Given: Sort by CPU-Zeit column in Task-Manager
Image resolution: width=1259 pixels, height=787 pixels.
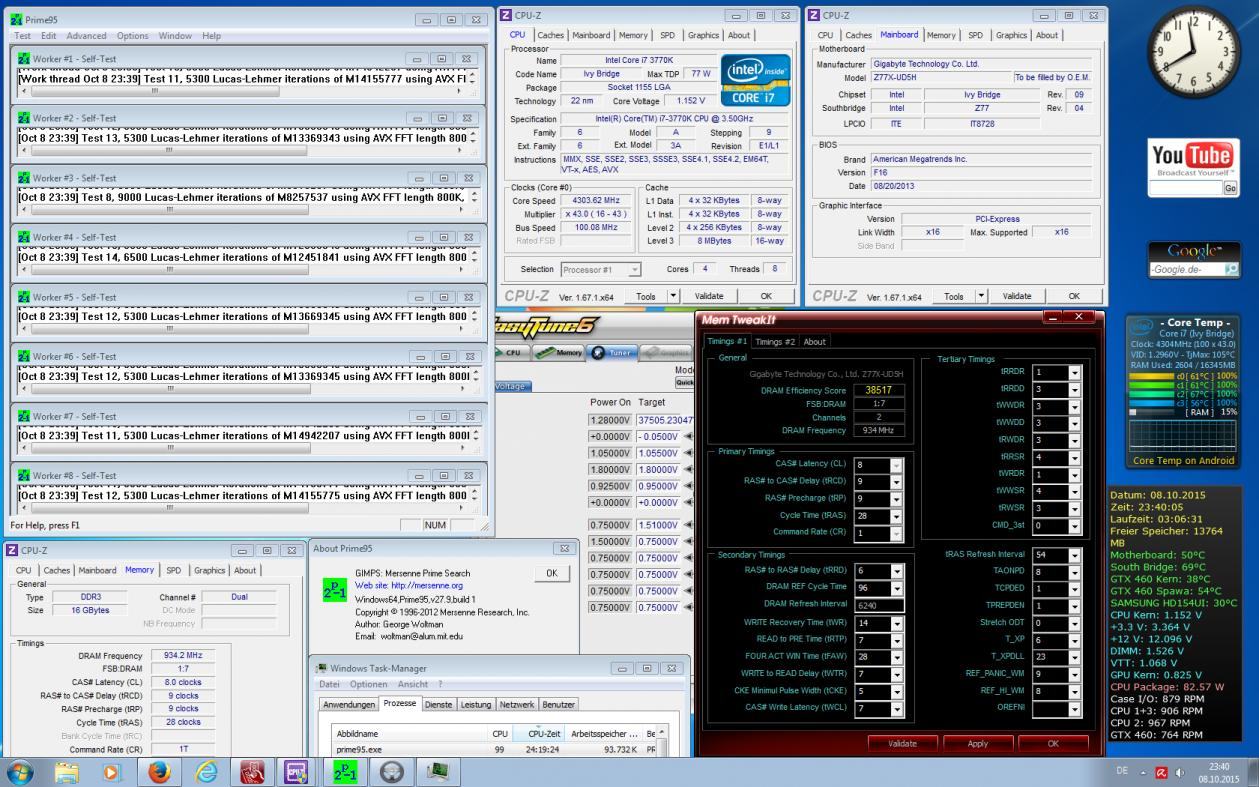Looking at the screenshot, I should (538, 733).
